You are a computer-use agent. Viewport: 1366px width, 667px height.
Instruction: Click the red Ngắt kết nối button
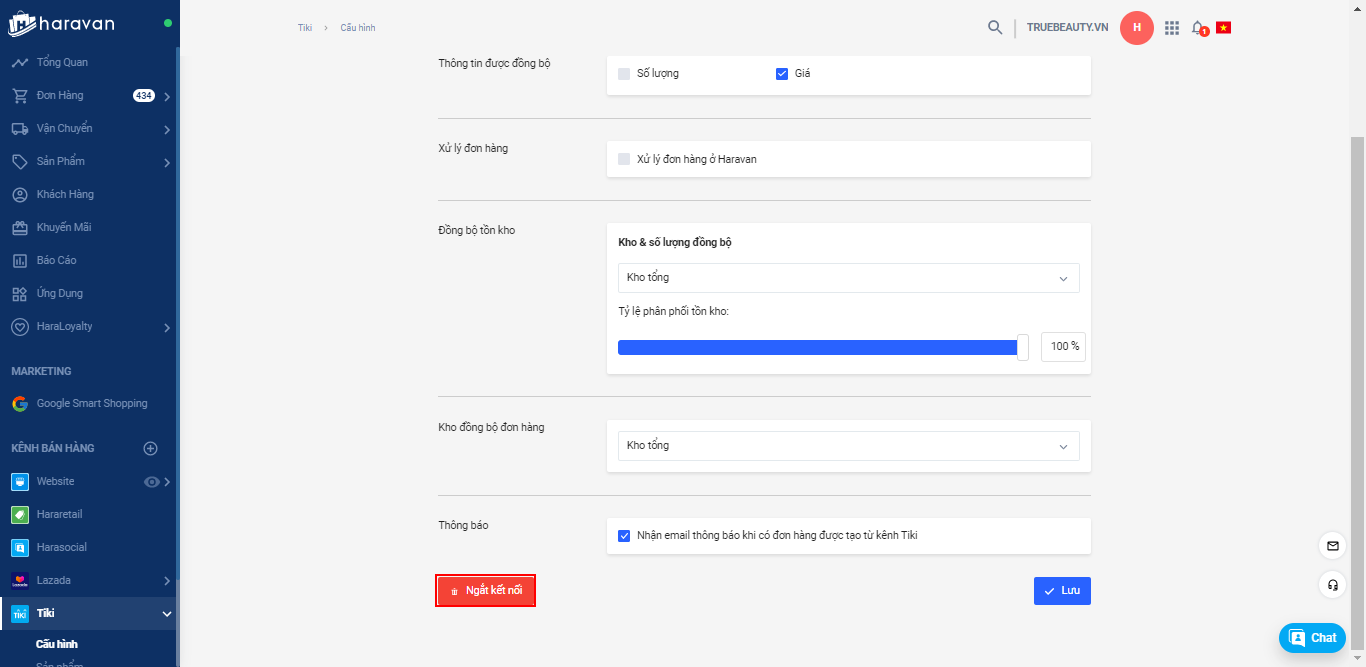pos(486,591)
